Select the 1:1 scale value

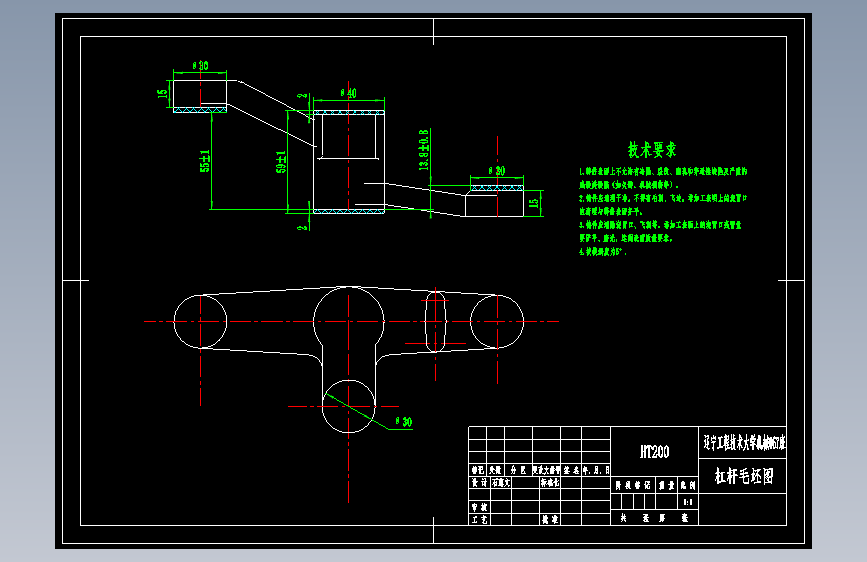[x=688, y=502]
